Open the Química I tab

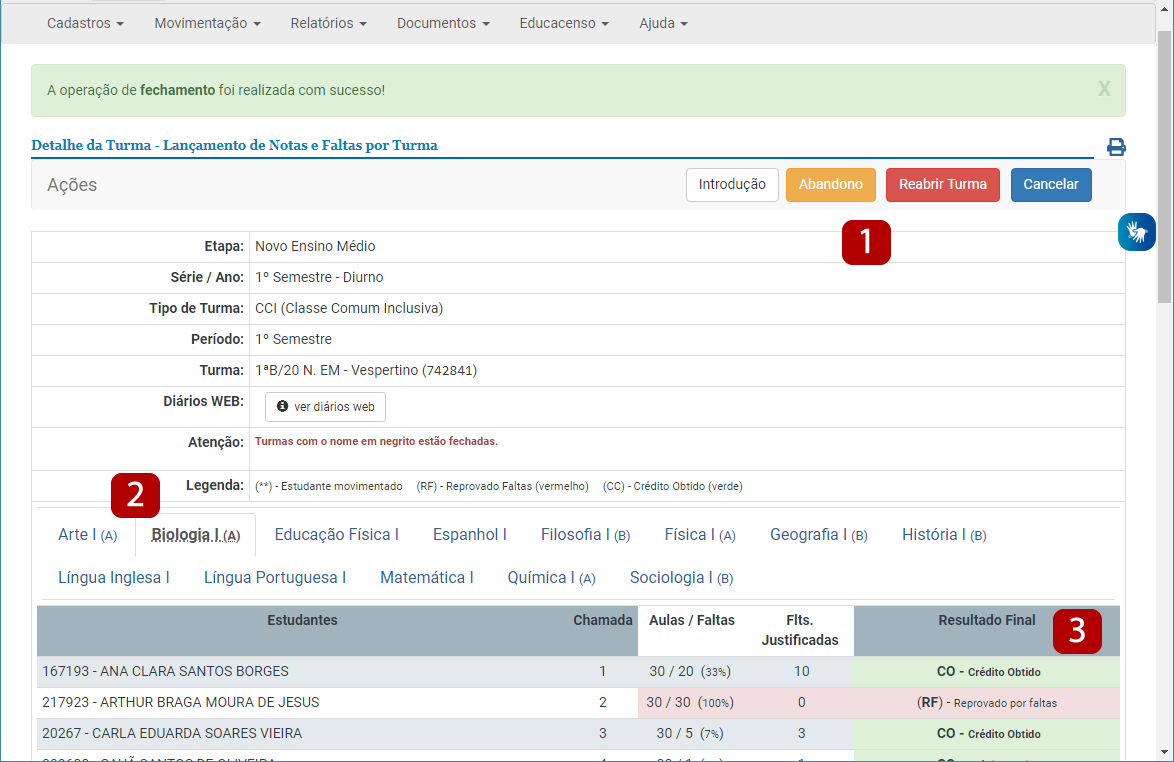point(551,578)
